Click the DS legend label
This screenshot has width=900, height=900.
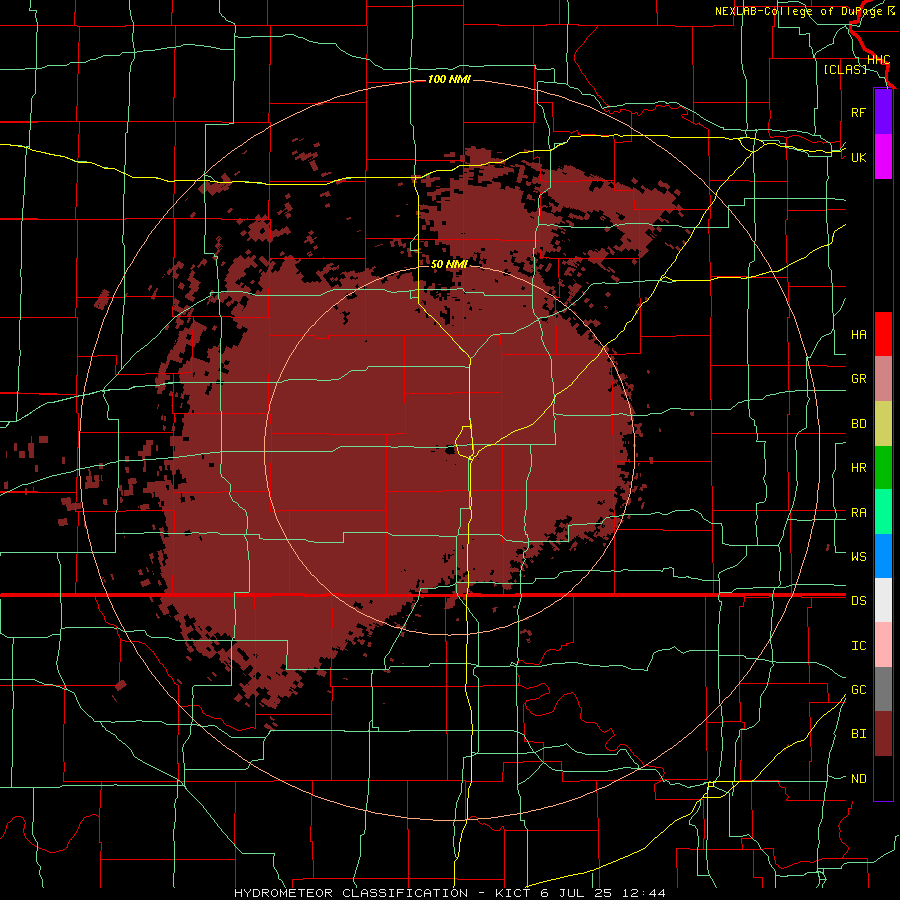point(858,601)
